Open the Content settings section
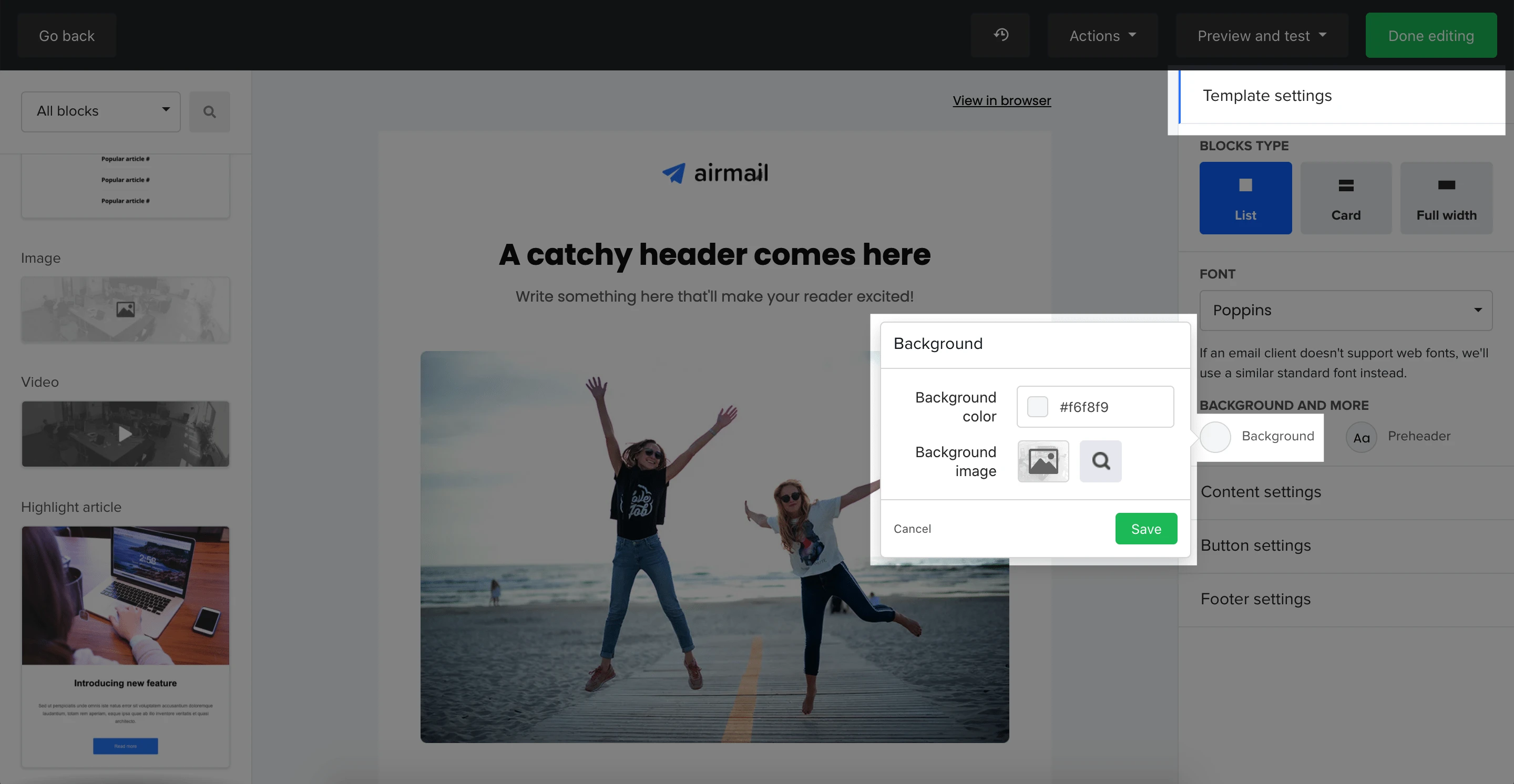1514x784 pixels. pos(1261,491)
